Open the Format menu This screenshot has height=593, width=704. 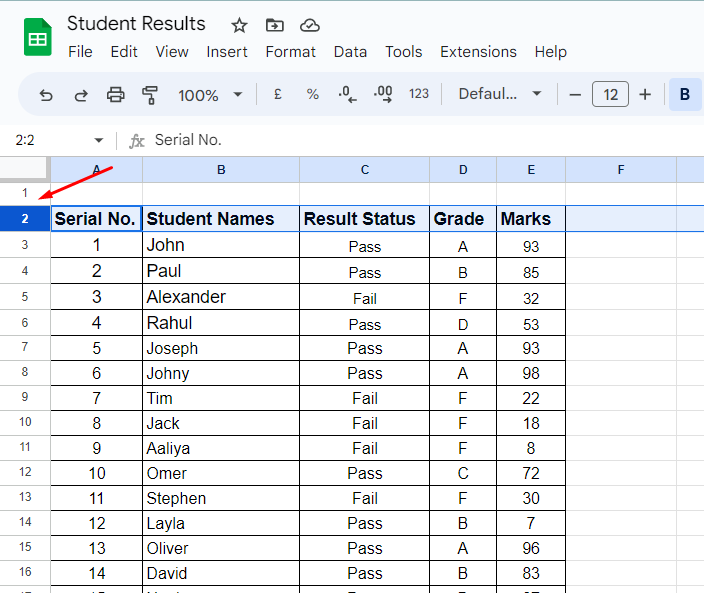(x=290, y=52)
